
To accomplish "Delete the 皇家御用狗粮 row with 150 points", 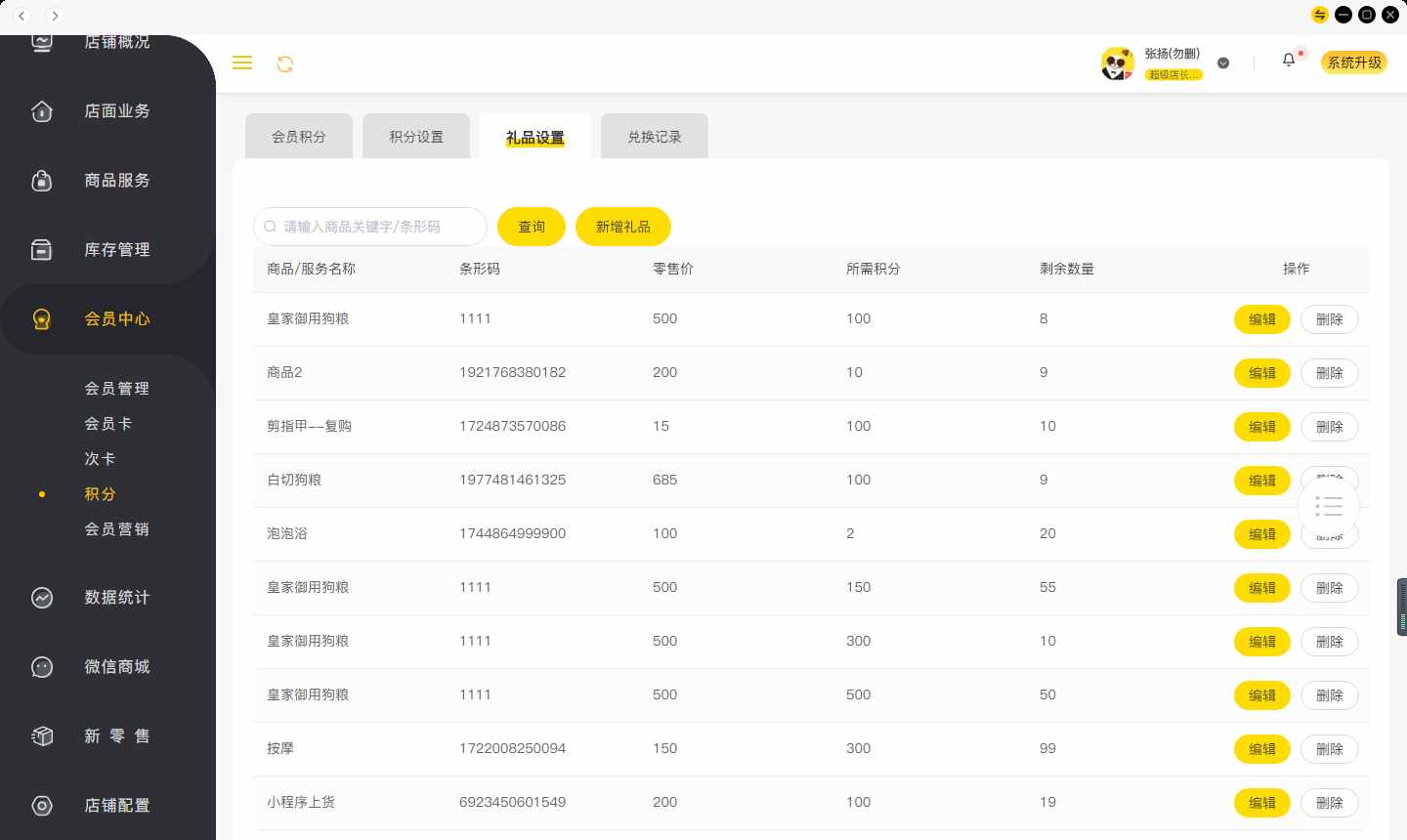I will coord(1330,588).
